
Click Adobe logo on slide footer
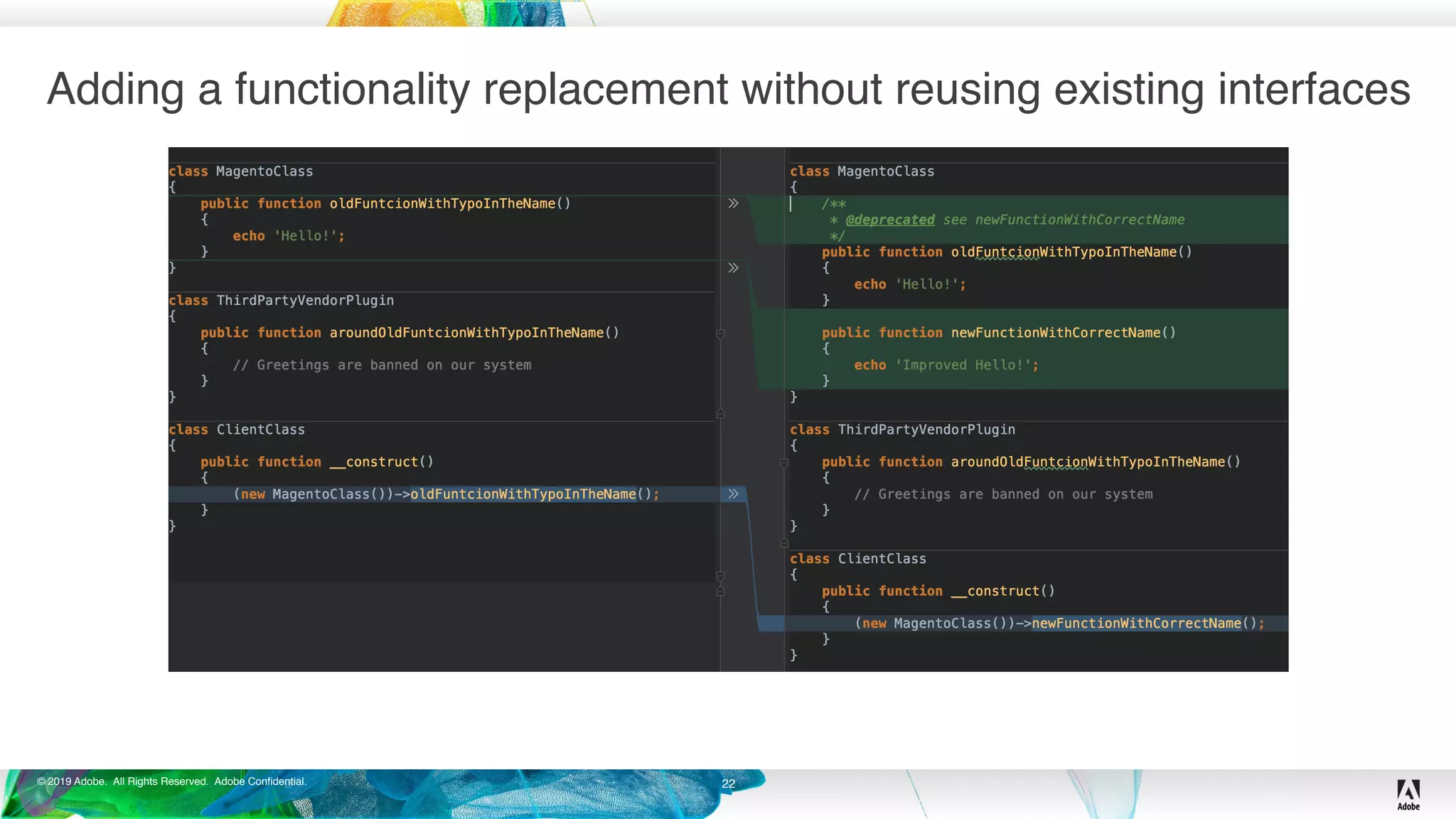pos(1408,795)
